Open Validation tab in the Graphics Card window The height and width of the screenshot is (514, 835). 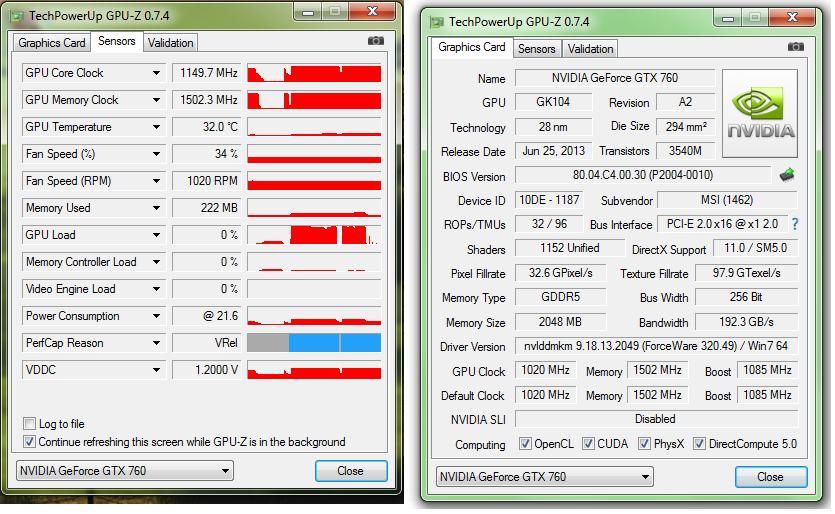point(590,49)
